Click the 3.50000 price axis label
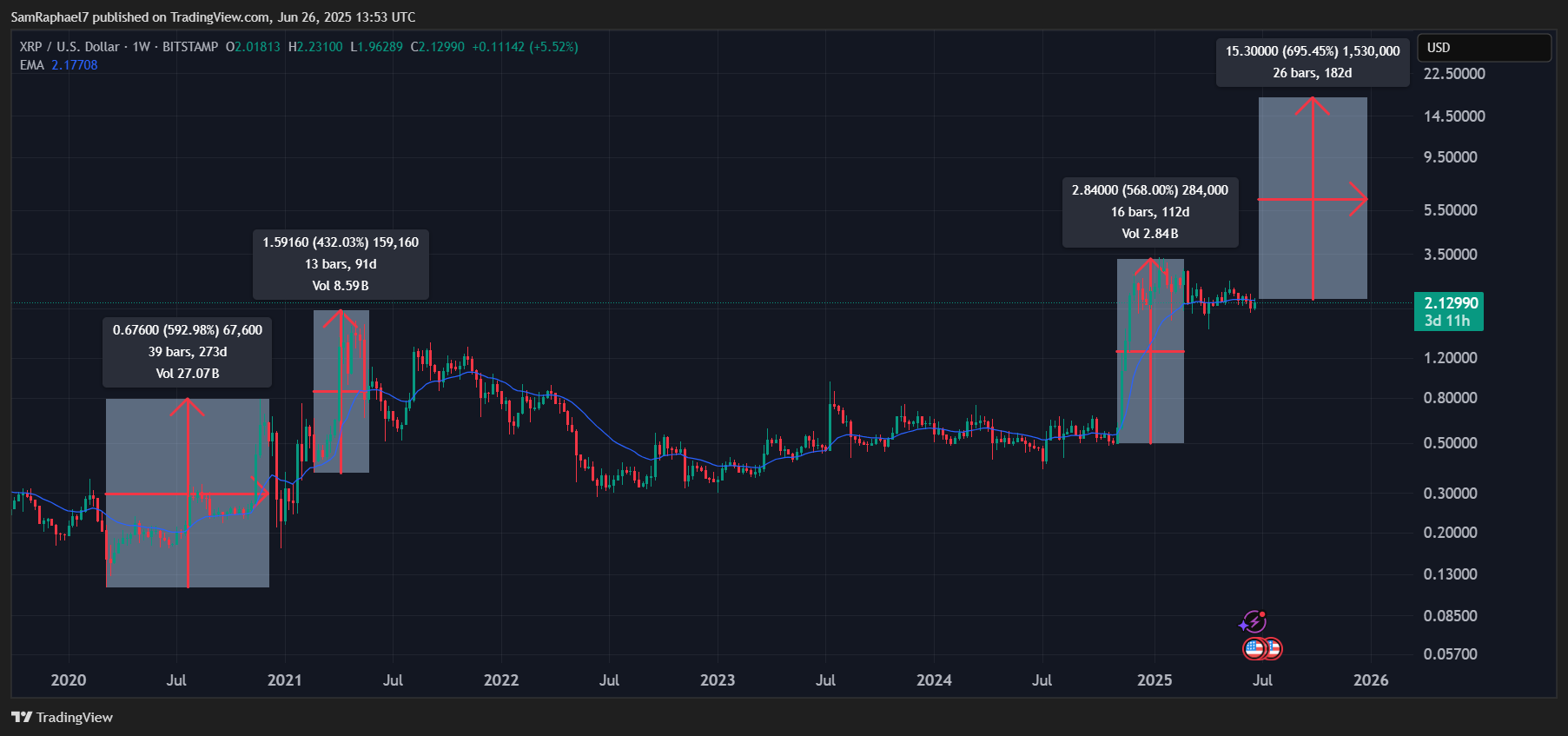Viewport: 1568px width, 736px height. [x=1451, y=255]
